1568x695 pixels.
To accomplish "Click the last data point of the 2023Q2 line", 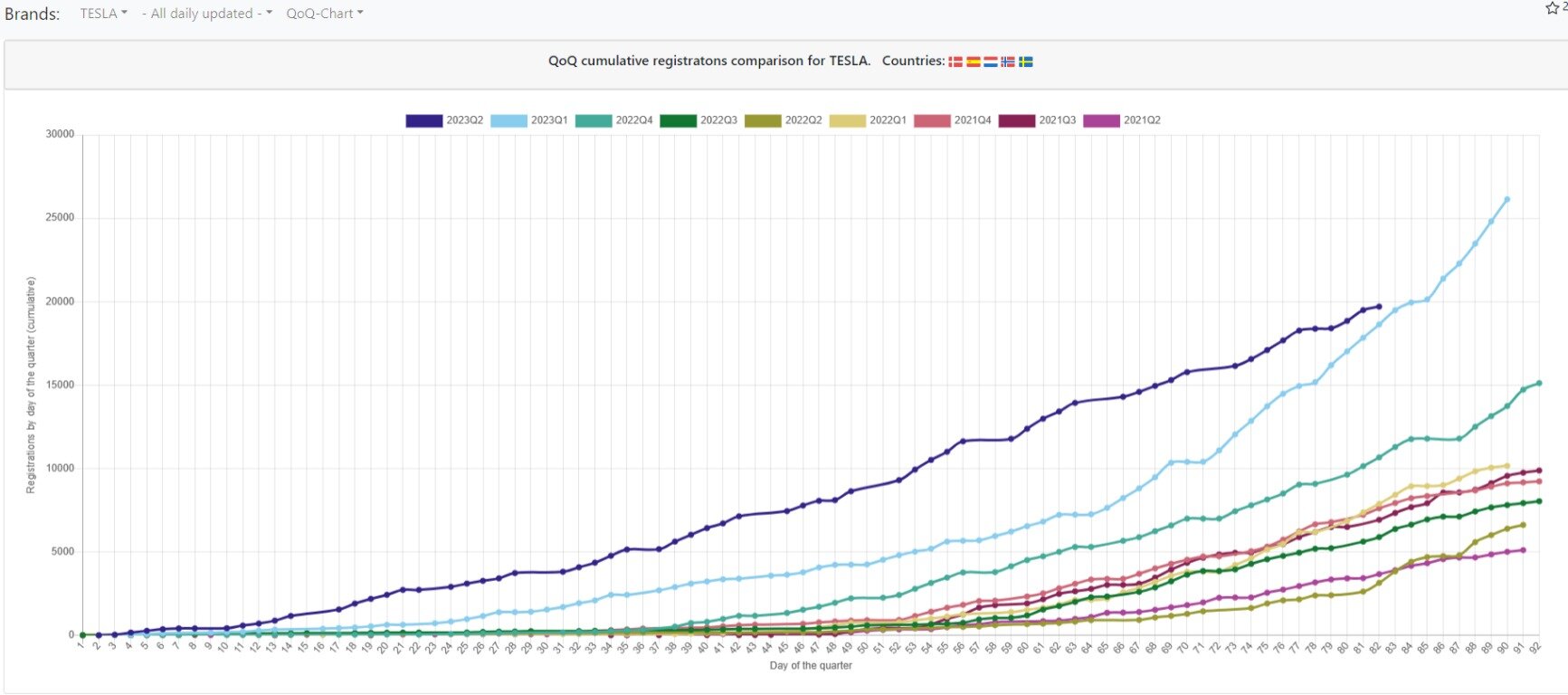I will 1379,307.
